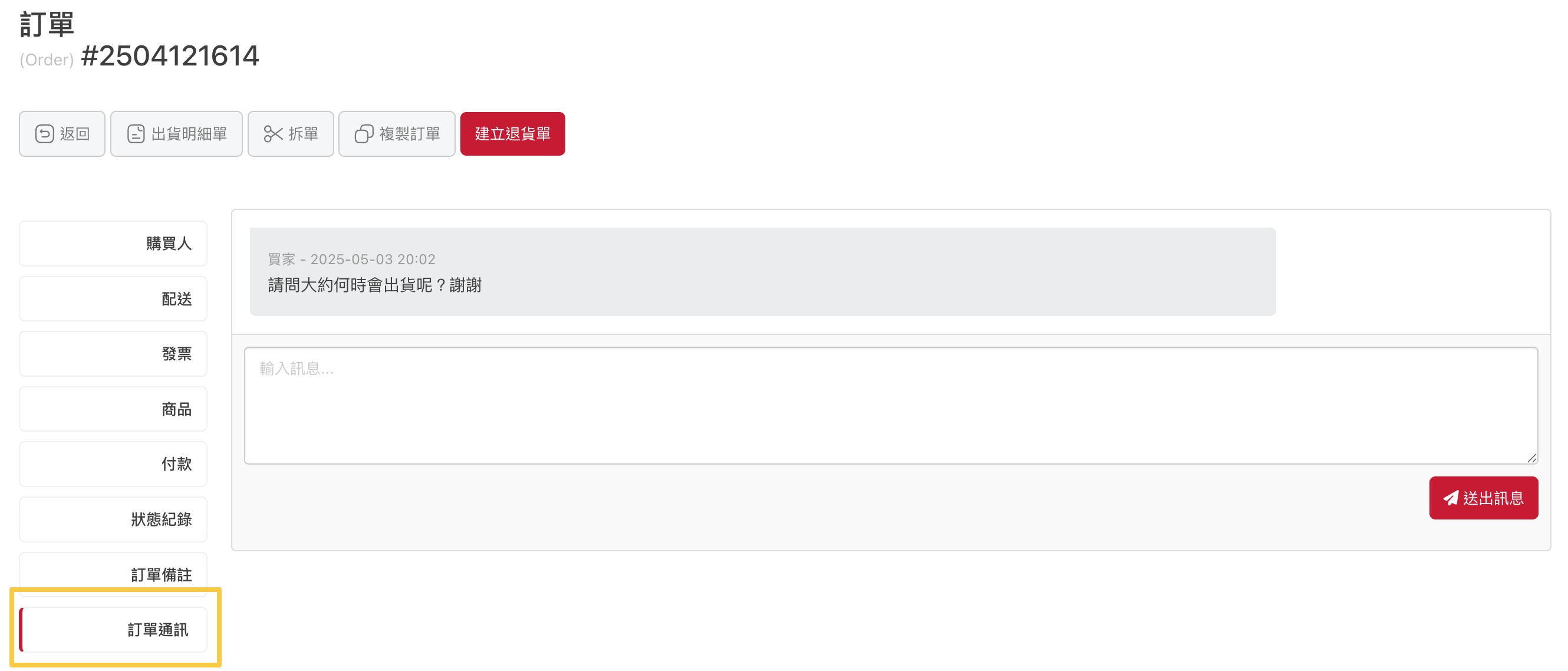Click the copy icon on 複製訂單
This screenshot has height=671, width=1568.
coord(364,134)
